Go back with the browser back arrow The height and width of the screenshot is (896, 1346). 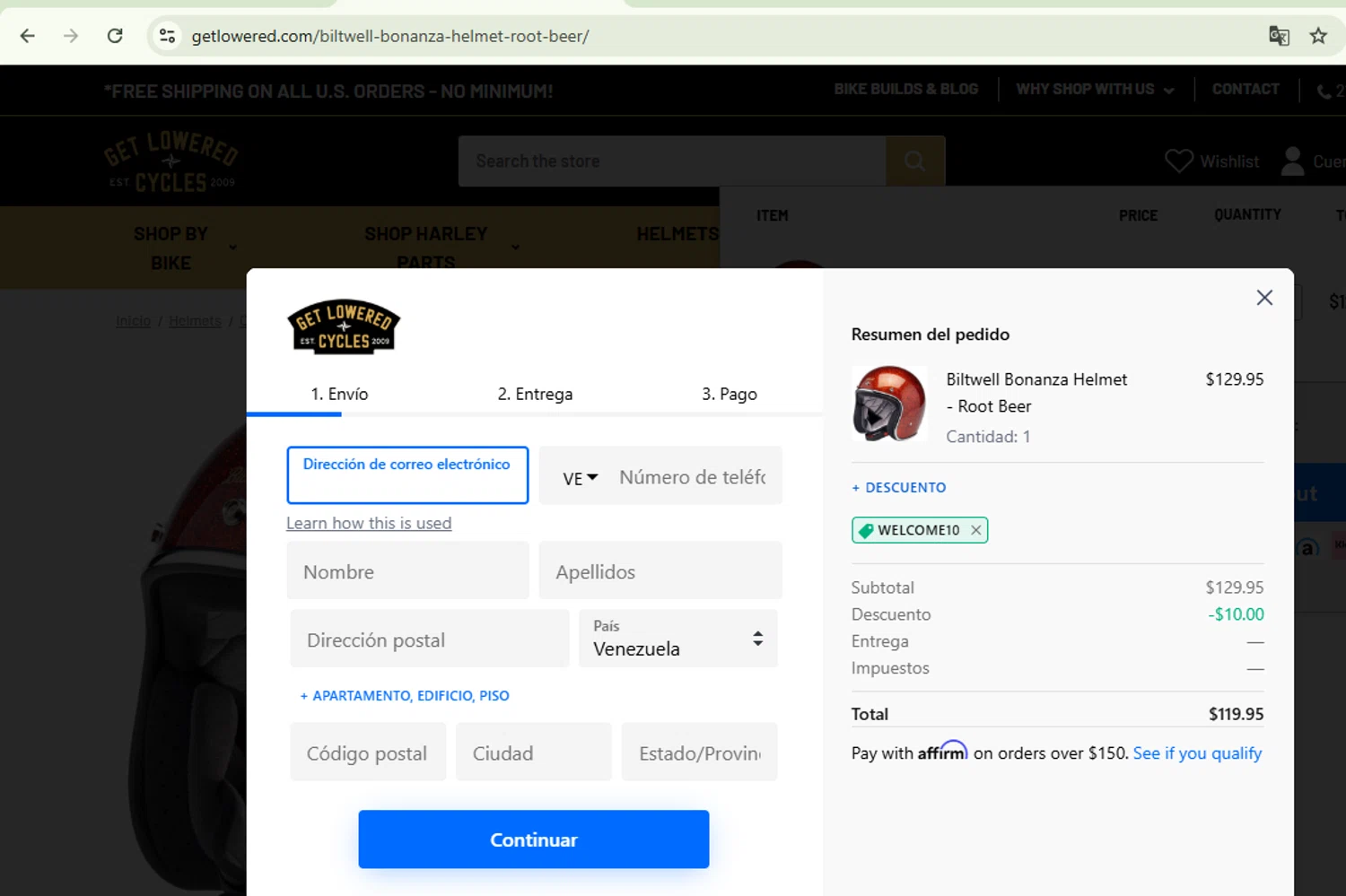(28, 36)
